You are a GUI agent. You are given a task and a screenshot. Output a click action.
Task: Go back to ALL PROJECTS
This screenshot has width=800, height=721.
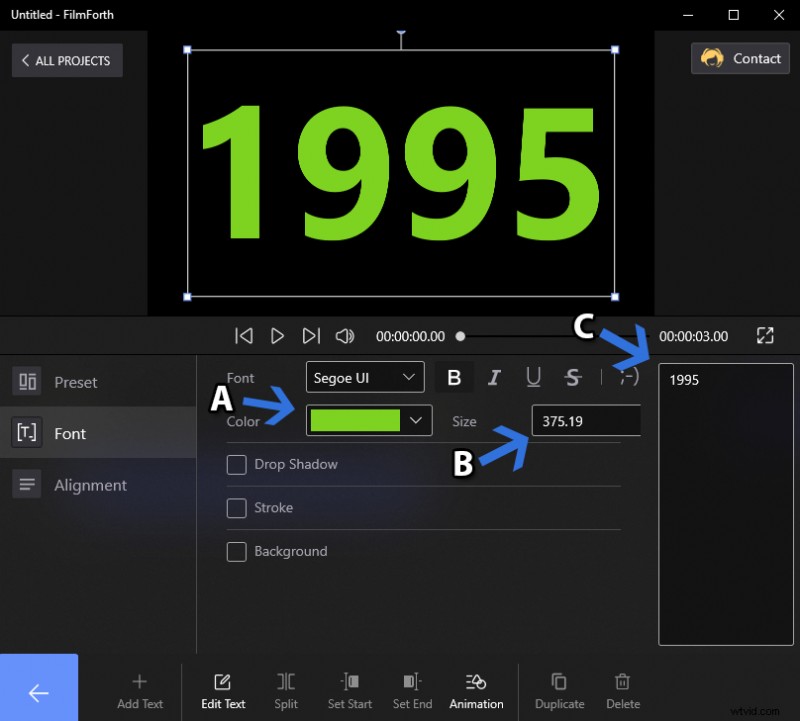pos(66,60)
